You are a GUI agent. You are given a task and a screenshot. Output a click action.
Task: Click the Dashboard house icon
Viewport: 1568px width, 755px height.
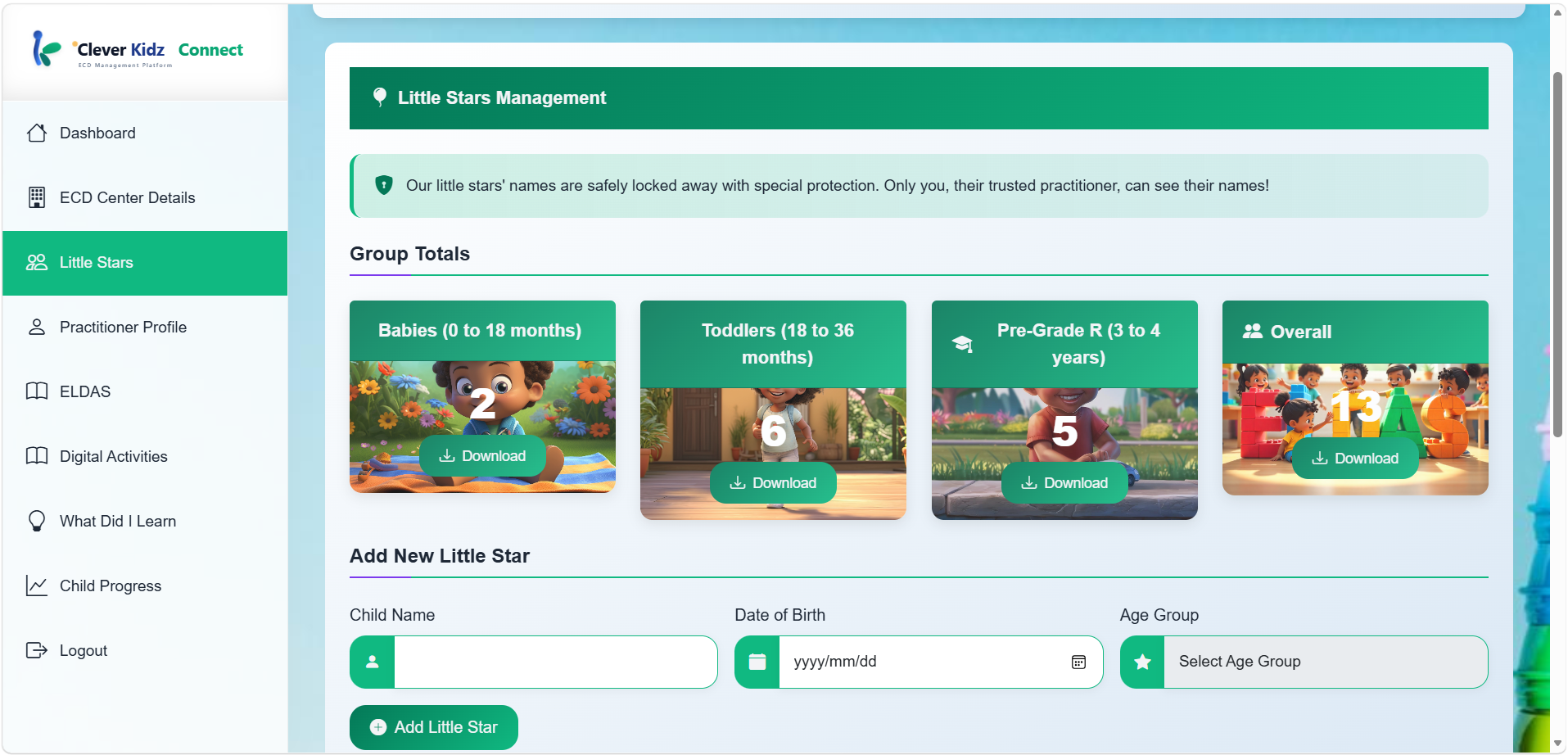(x=37, y=133)
